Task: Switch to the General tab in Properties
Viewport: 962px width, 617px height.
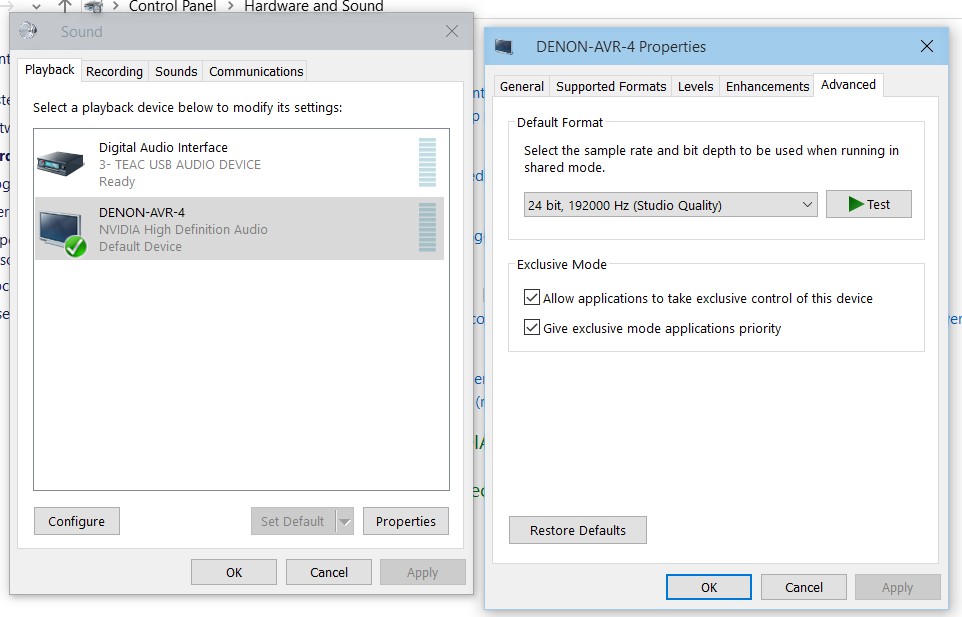Action: [521, 86]
